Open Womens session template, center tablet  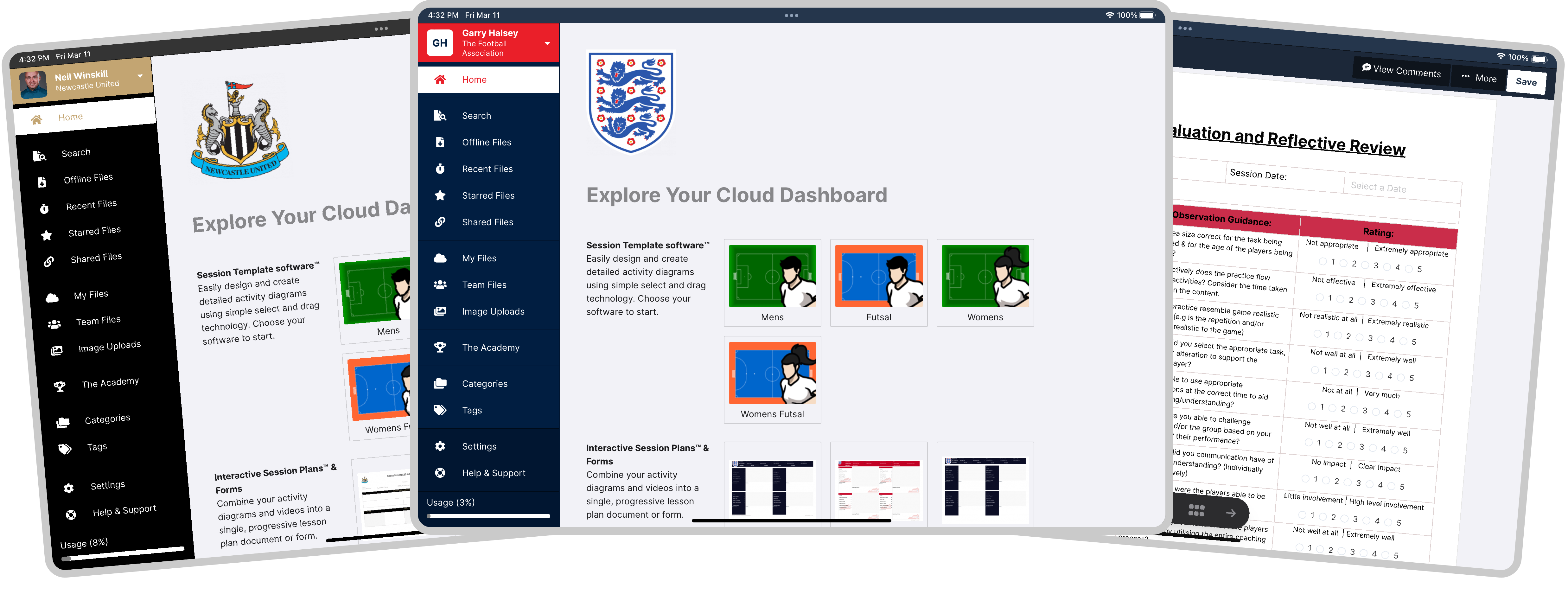[985, 283]
